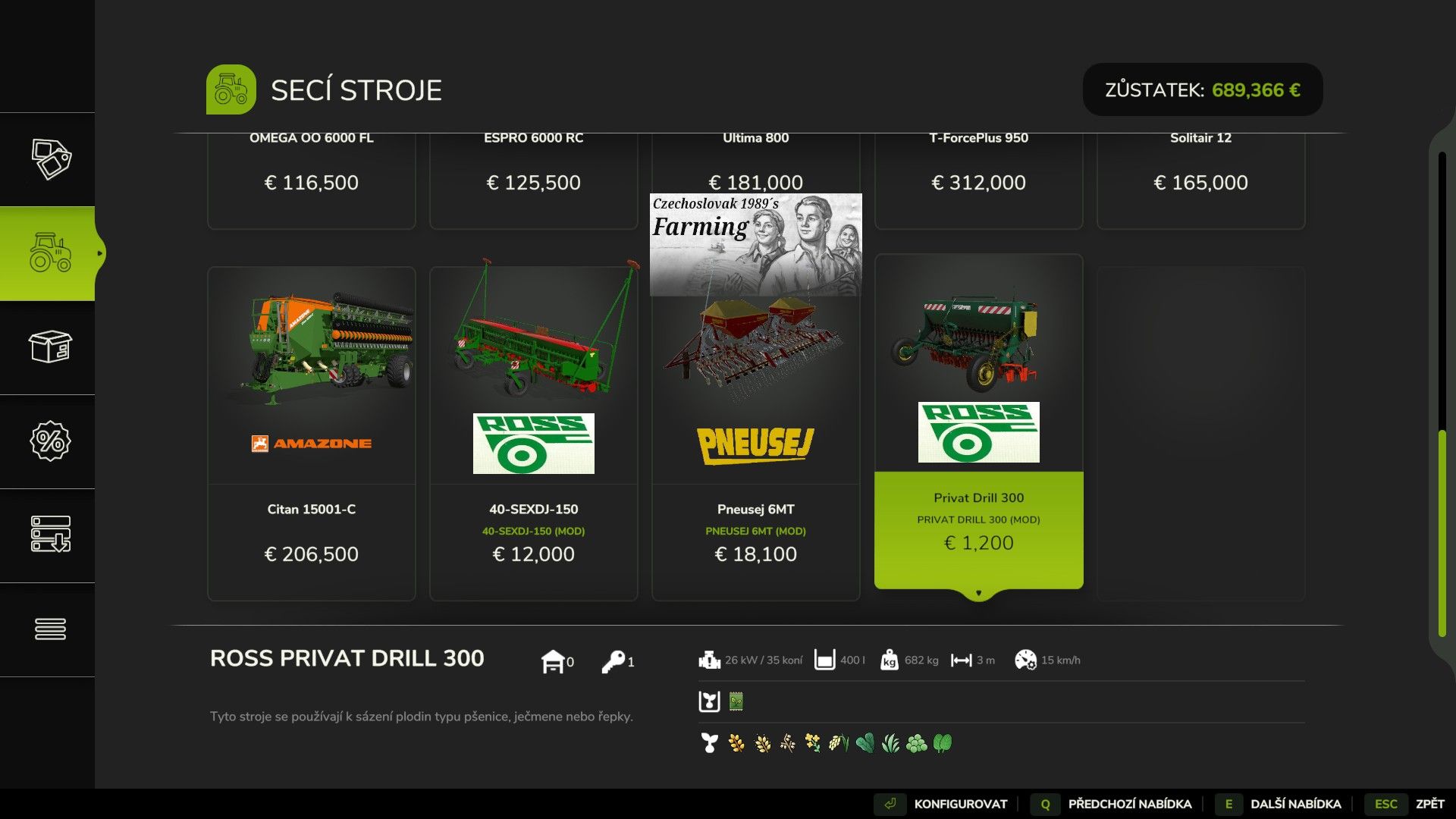Open the downloads list sidebar category

tap(51, 535)
